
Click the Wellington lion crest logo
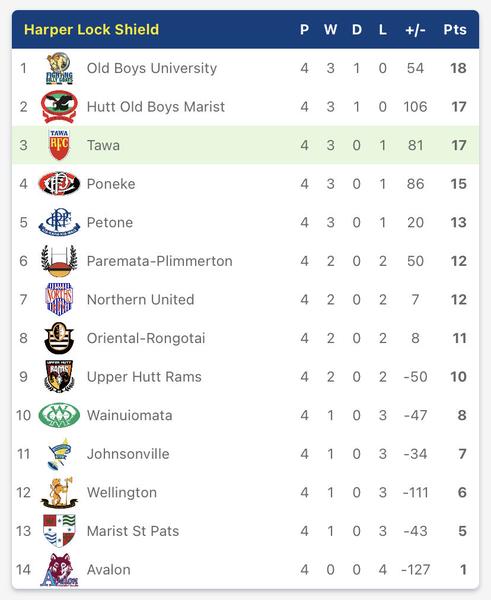[x=59, y=492]
